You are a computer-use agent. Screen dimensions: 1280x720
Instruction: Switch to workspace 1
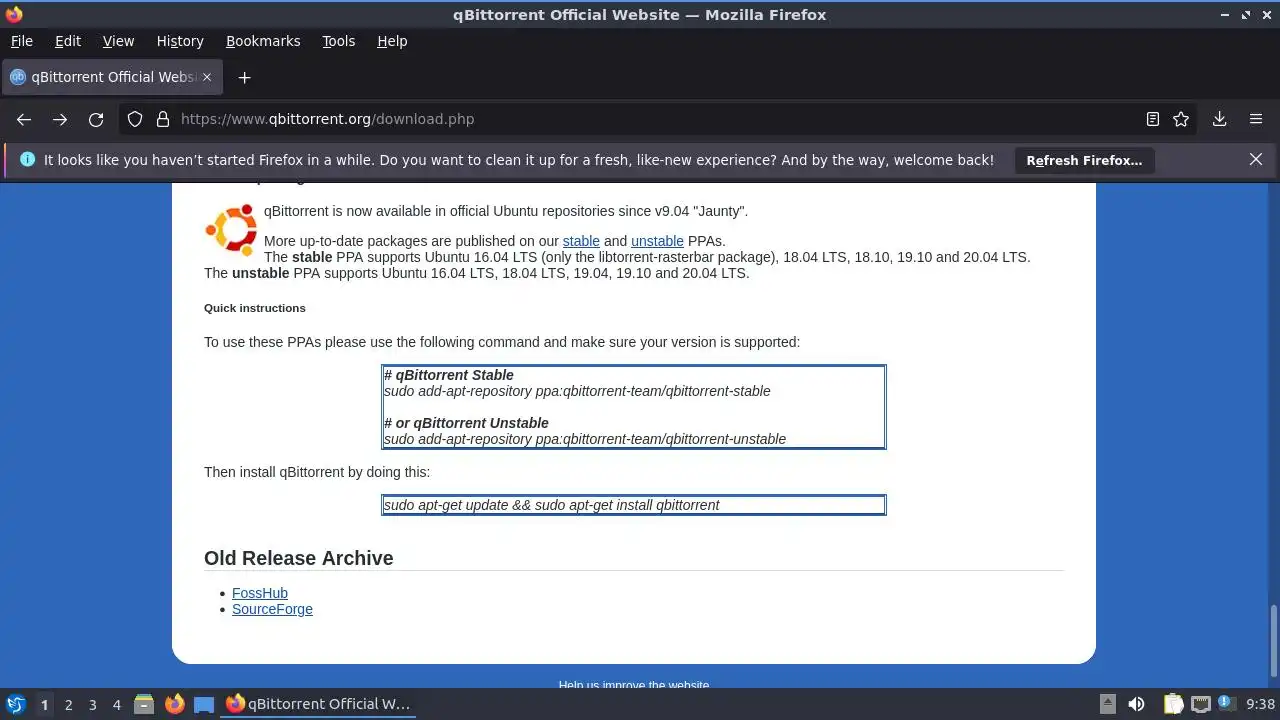click(x=44, y=705)
